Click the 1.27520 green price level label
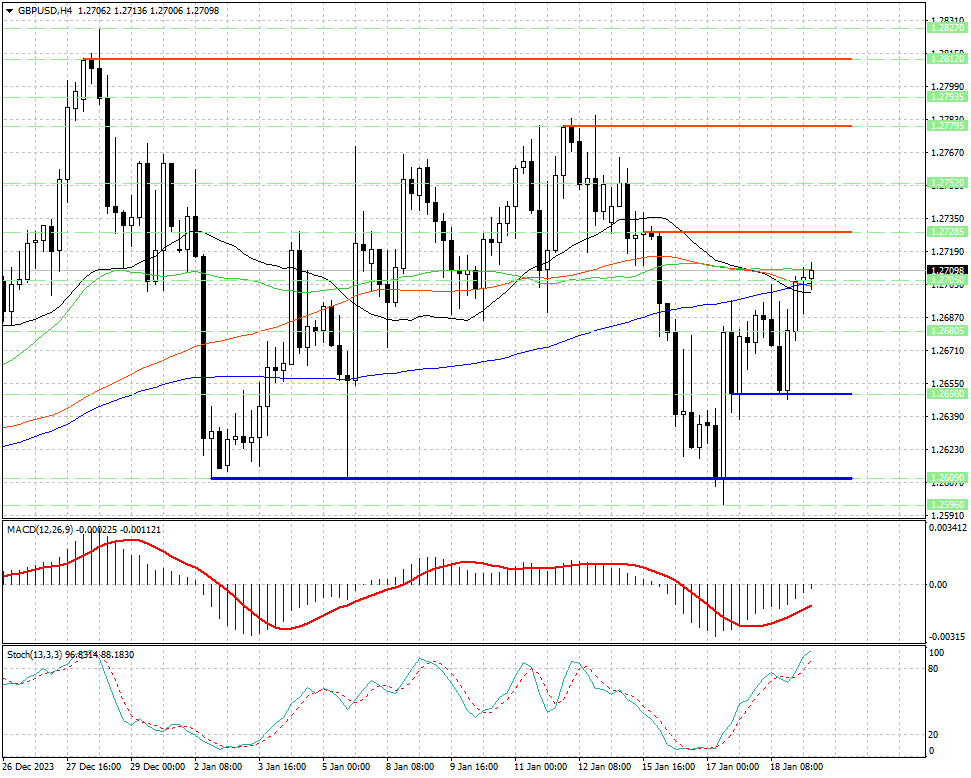Image resolution: width=971 pixels, height=778 pixels. [x=947, y=183]
